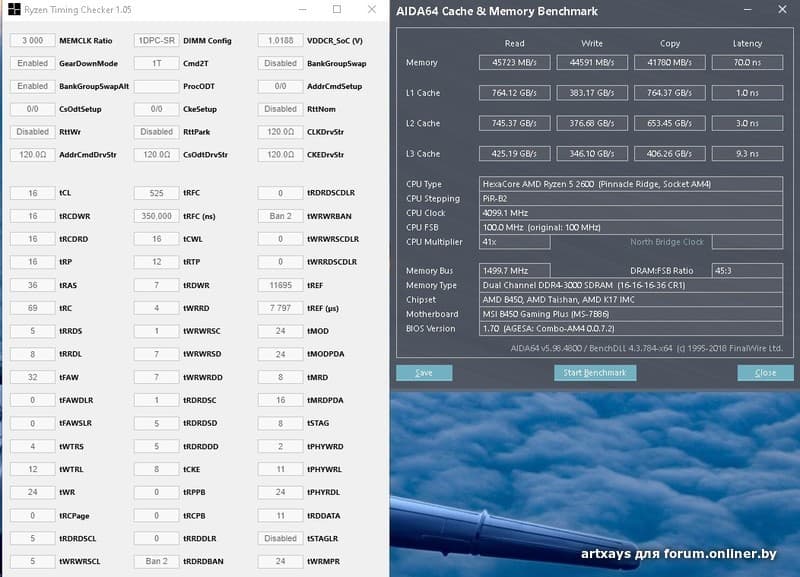Click the Memory Latency value box
The width and height of the screenshot is (800, 577).
pos(747,62)
